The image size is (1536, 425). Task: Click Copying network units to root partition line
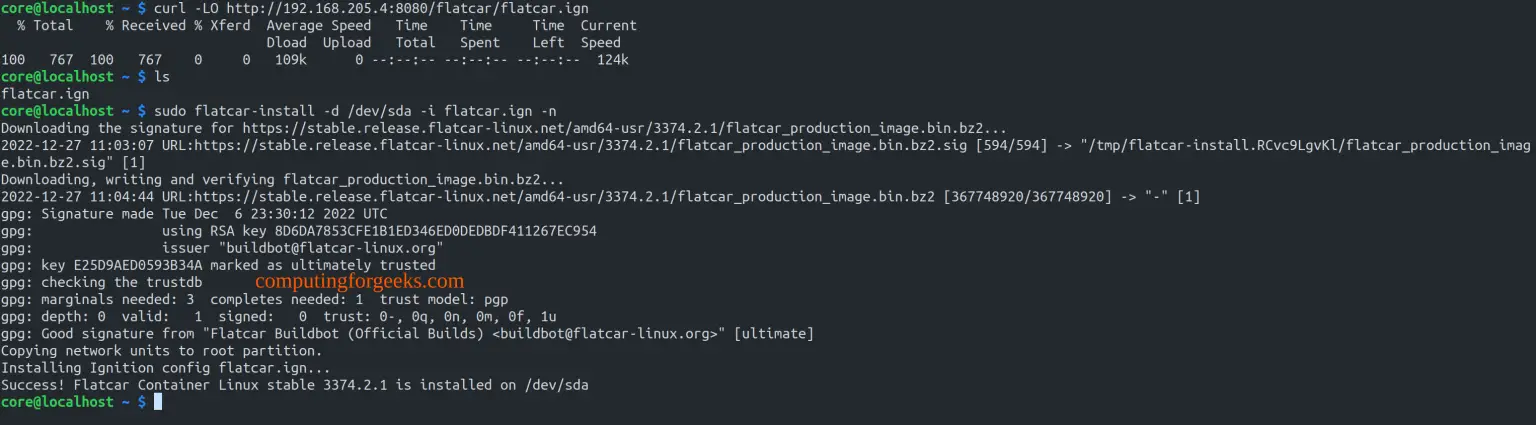[162, 350]
